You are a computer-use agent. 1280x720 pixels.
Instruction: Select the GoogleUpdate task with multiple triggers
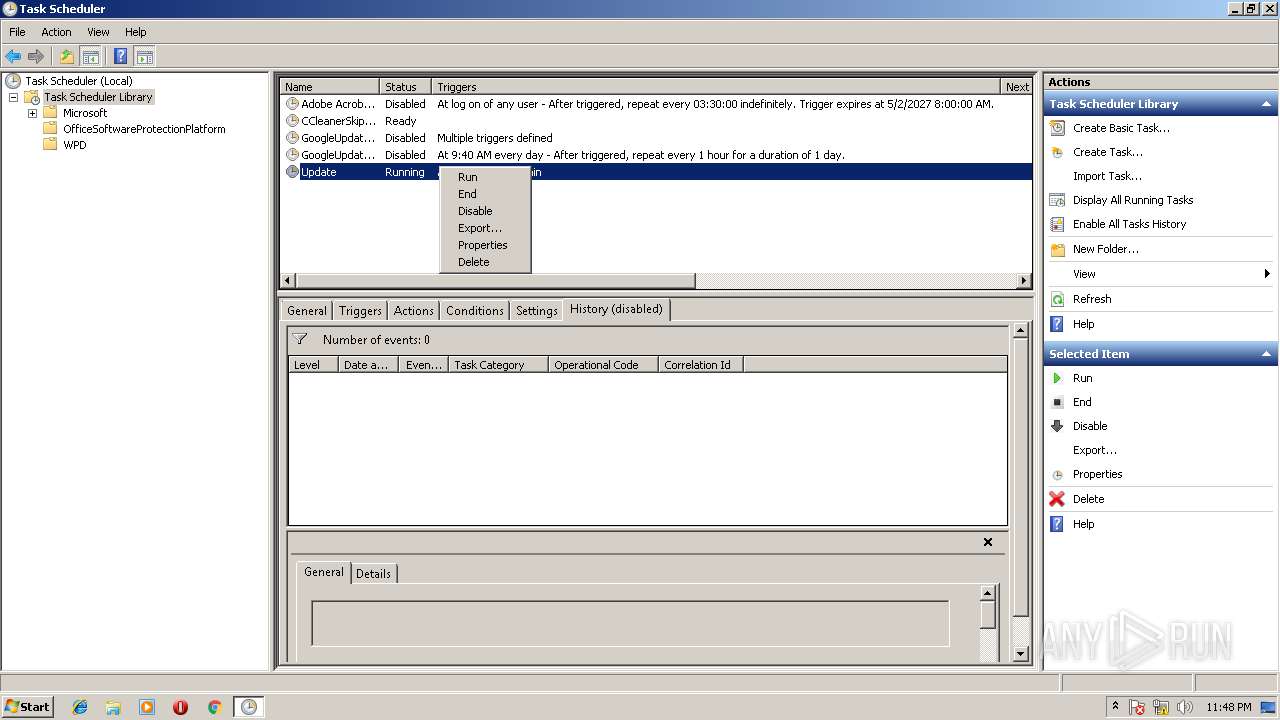(656, 138)
